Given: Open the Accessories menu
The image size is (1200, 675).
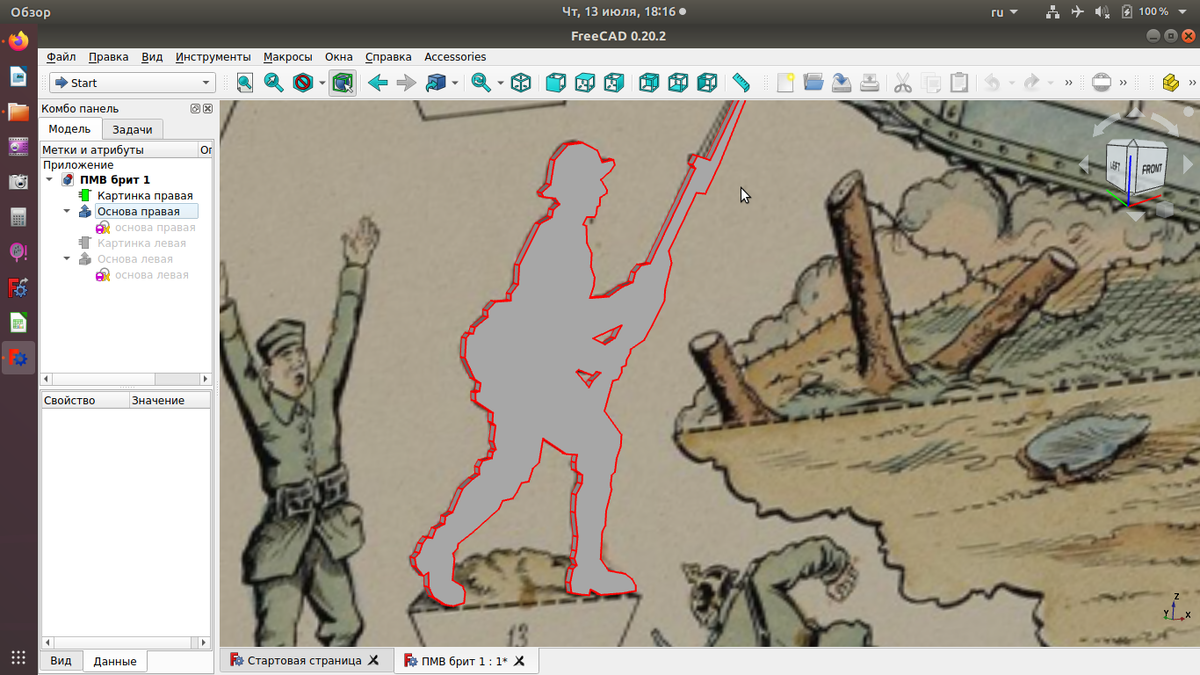Looking at the screenshot, I should tap(455, 57).
